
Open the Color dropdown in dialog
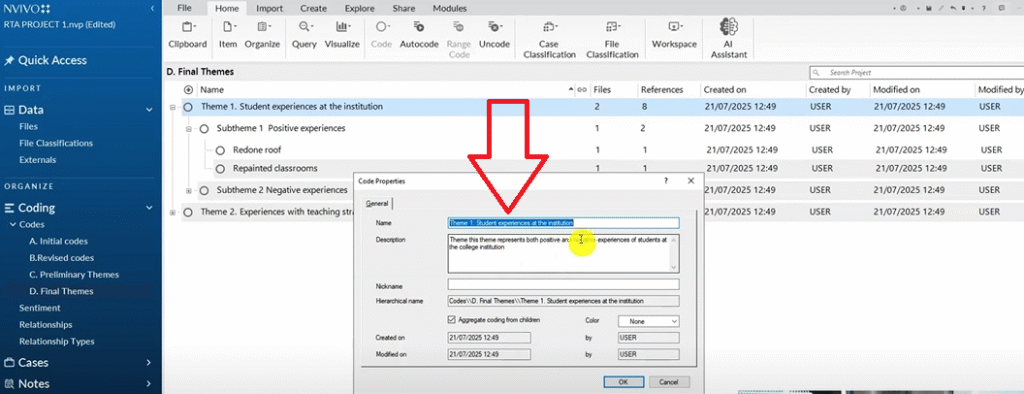[648, 321]
